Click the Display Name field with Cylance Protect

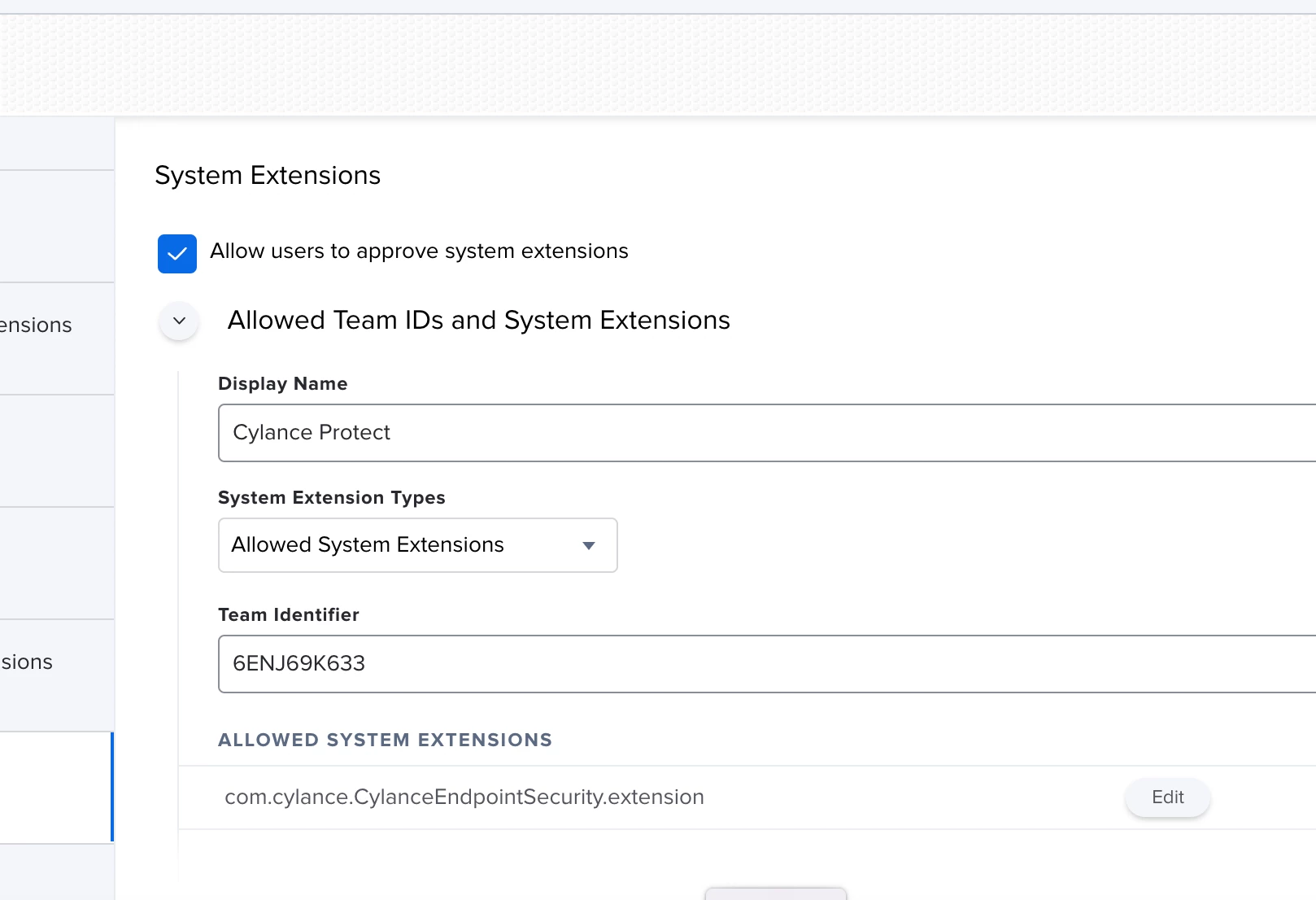click(765, 433)
